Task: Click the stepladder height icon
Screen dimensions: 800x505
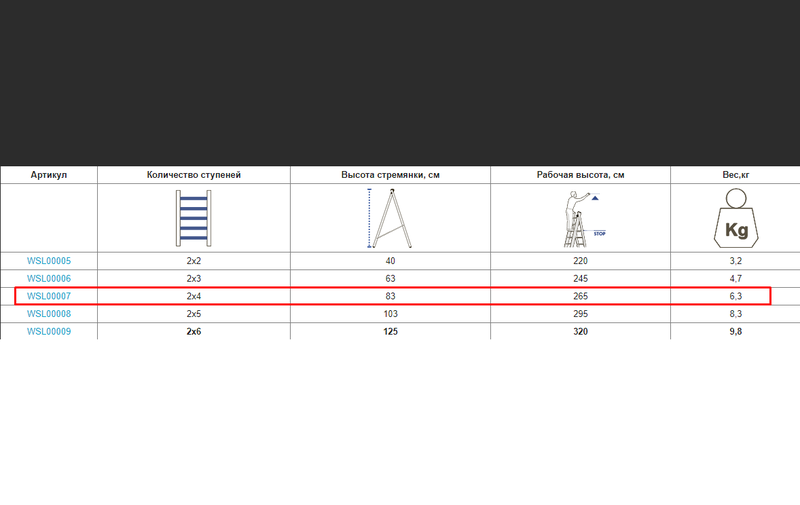Action: click(390, 218)
